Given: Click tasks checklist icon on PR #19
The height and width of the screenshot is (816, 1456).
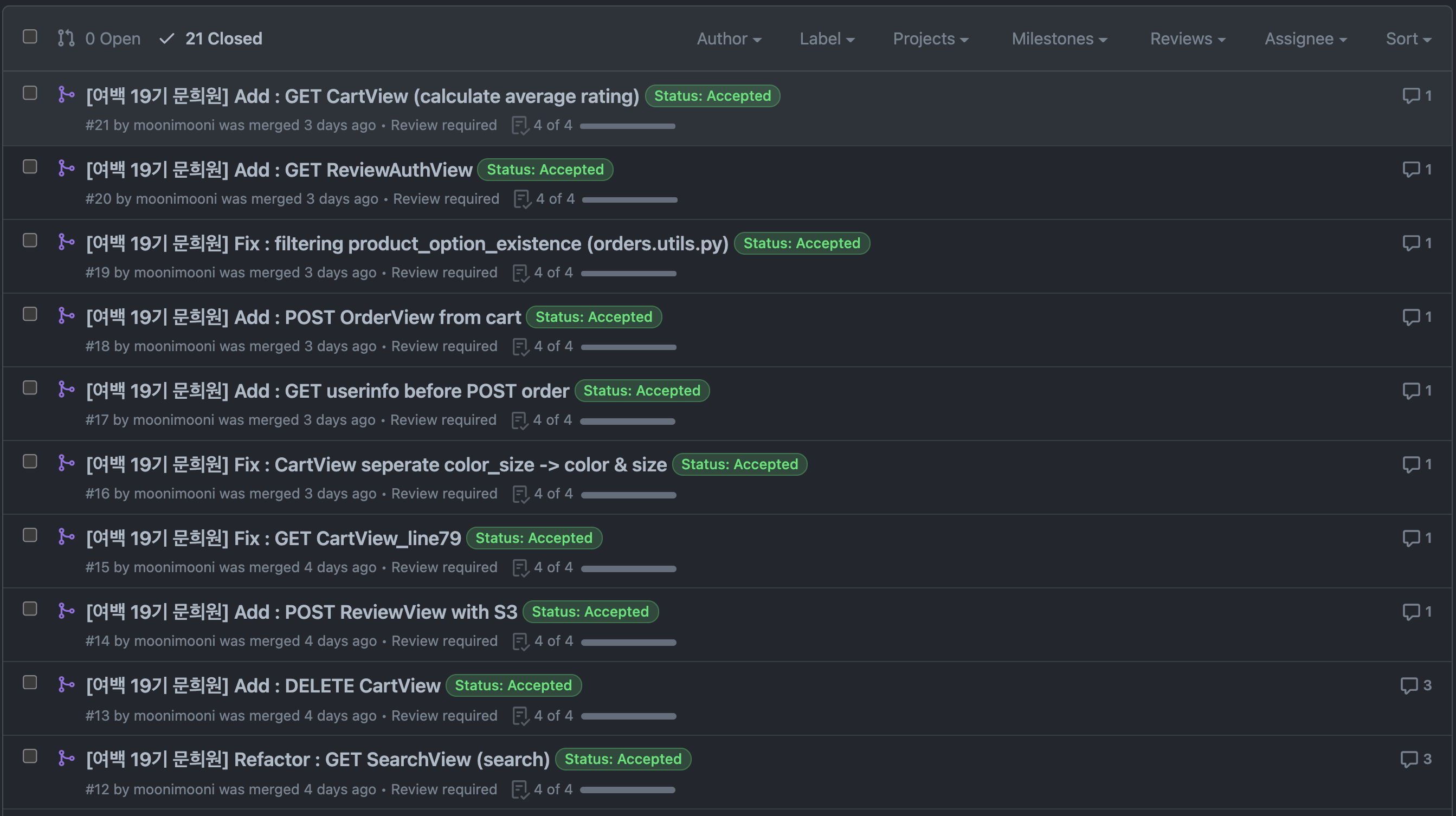Looking at the screenshot, I should 520,274.
